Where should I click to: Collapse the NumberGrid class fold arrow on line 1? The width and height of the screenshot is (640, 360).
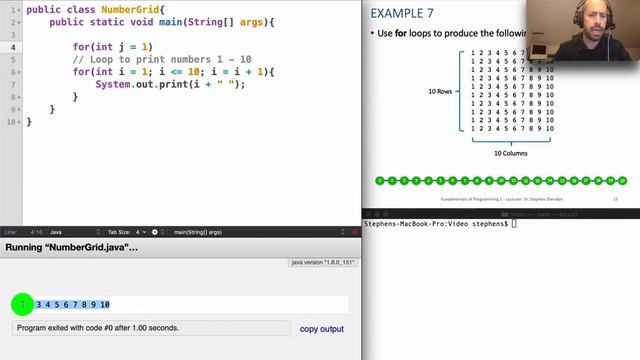pyautogui.click(x=19, y=10)
